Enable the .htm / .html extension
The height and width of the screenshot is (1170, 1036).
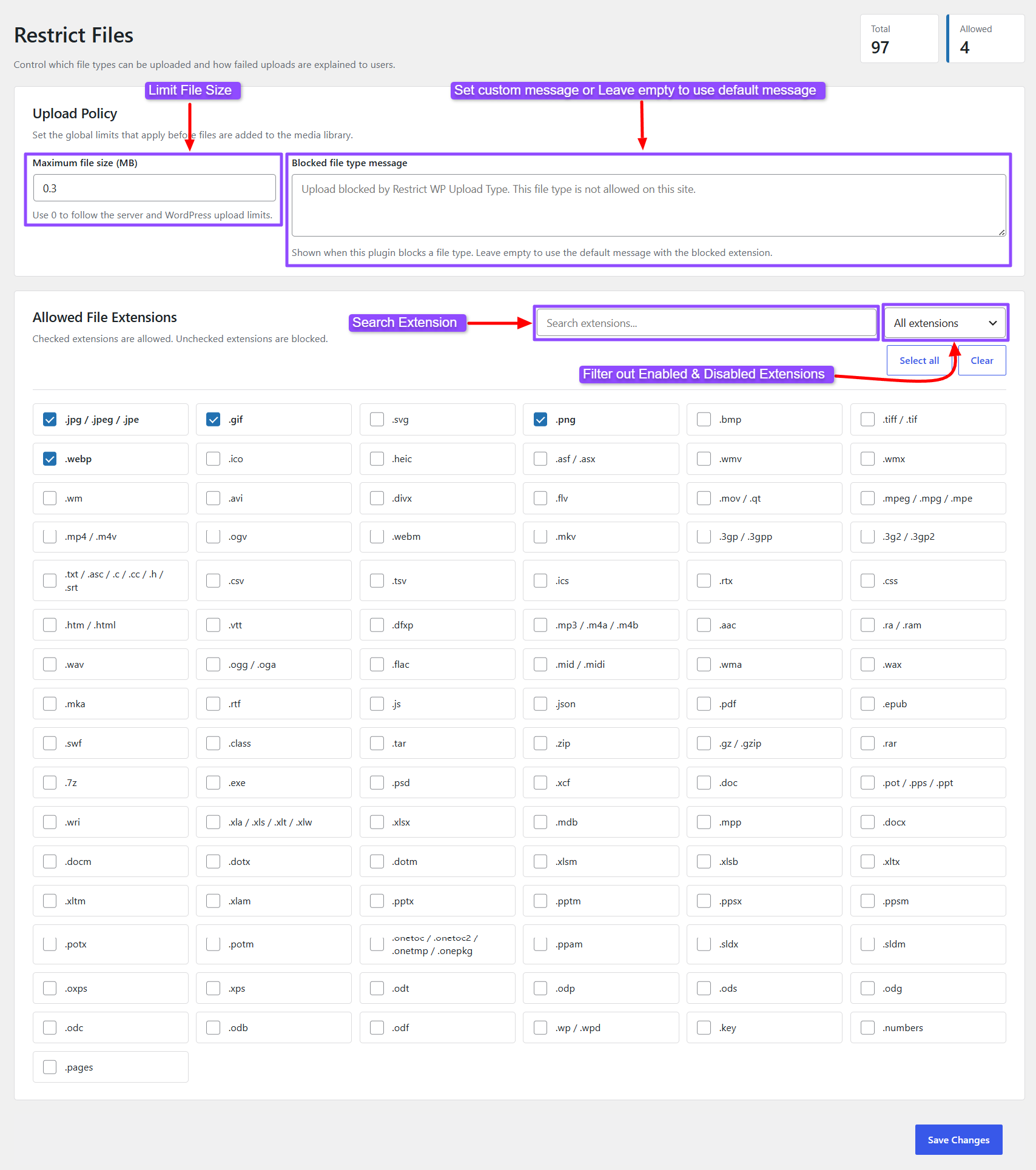[x=50, y=625]
